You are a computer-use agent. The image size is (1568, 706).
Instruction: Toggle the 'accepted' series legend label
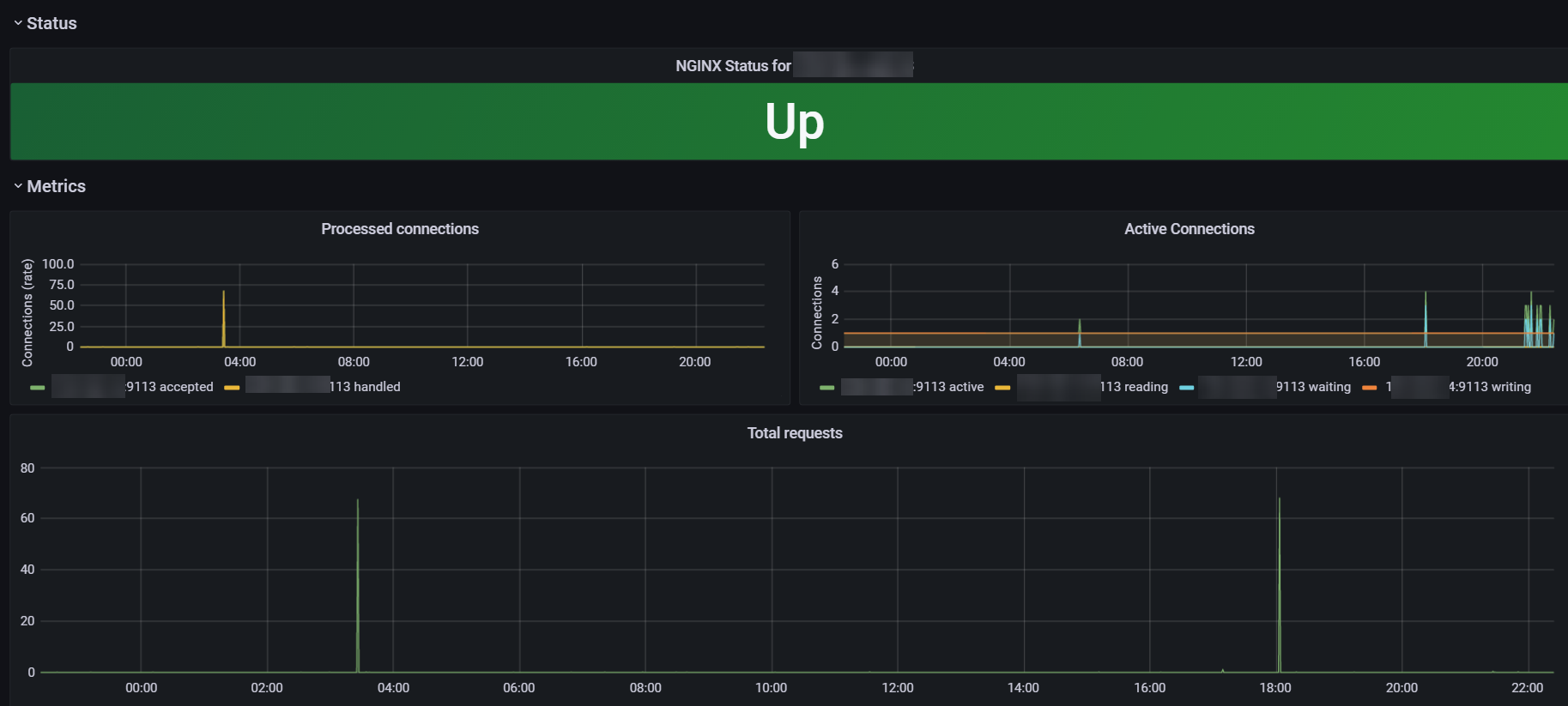(169, 387)
